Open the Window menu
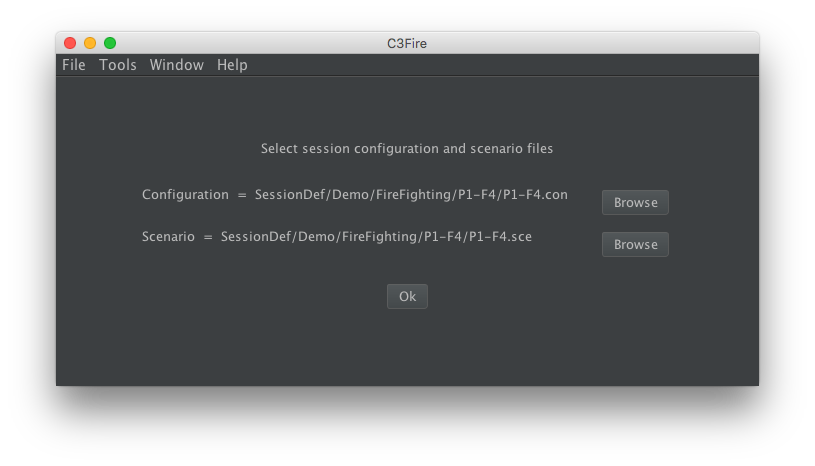Image resolution: width=815 pixels, height=466 pixels. [177, 65]
